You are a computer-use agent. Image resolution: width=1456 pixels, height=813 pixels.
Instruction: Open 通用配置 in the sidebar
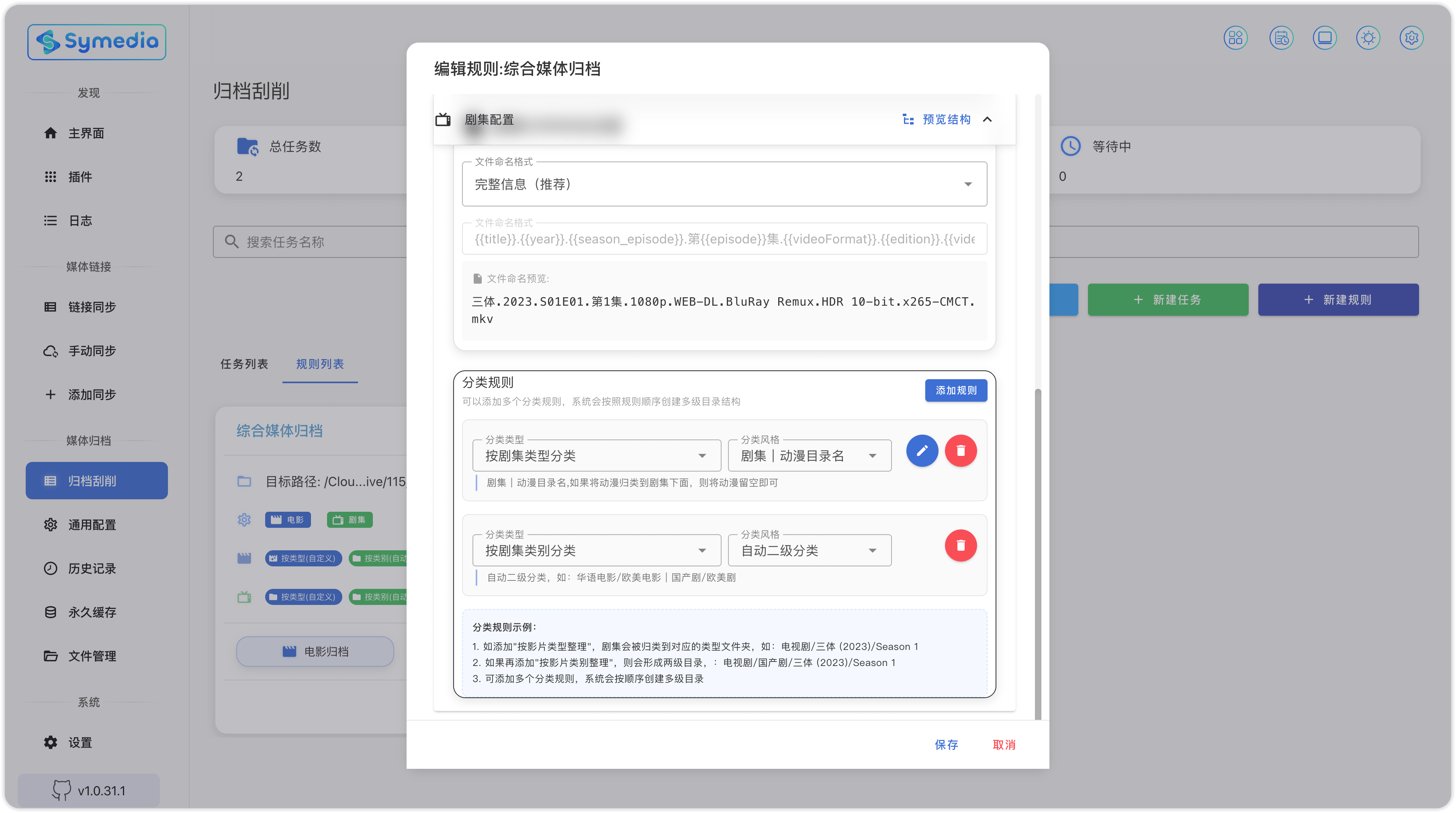97,525
